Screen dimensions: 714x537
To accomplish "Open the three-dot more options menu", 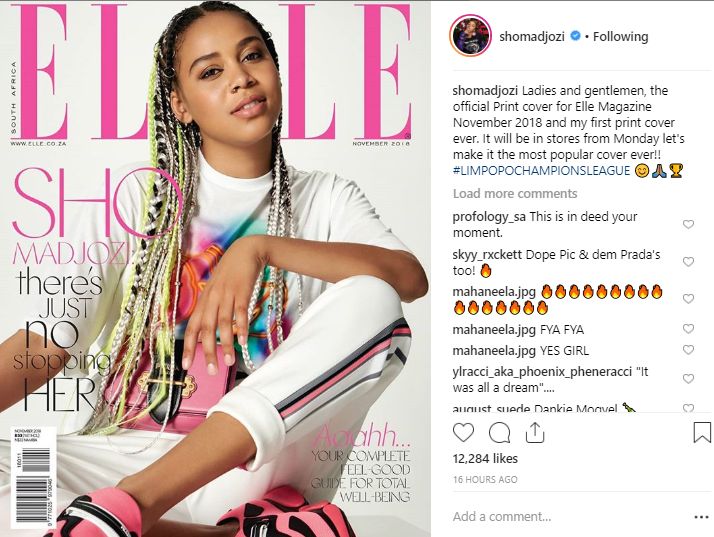I will pyautogui.click(x=701, y=517).
